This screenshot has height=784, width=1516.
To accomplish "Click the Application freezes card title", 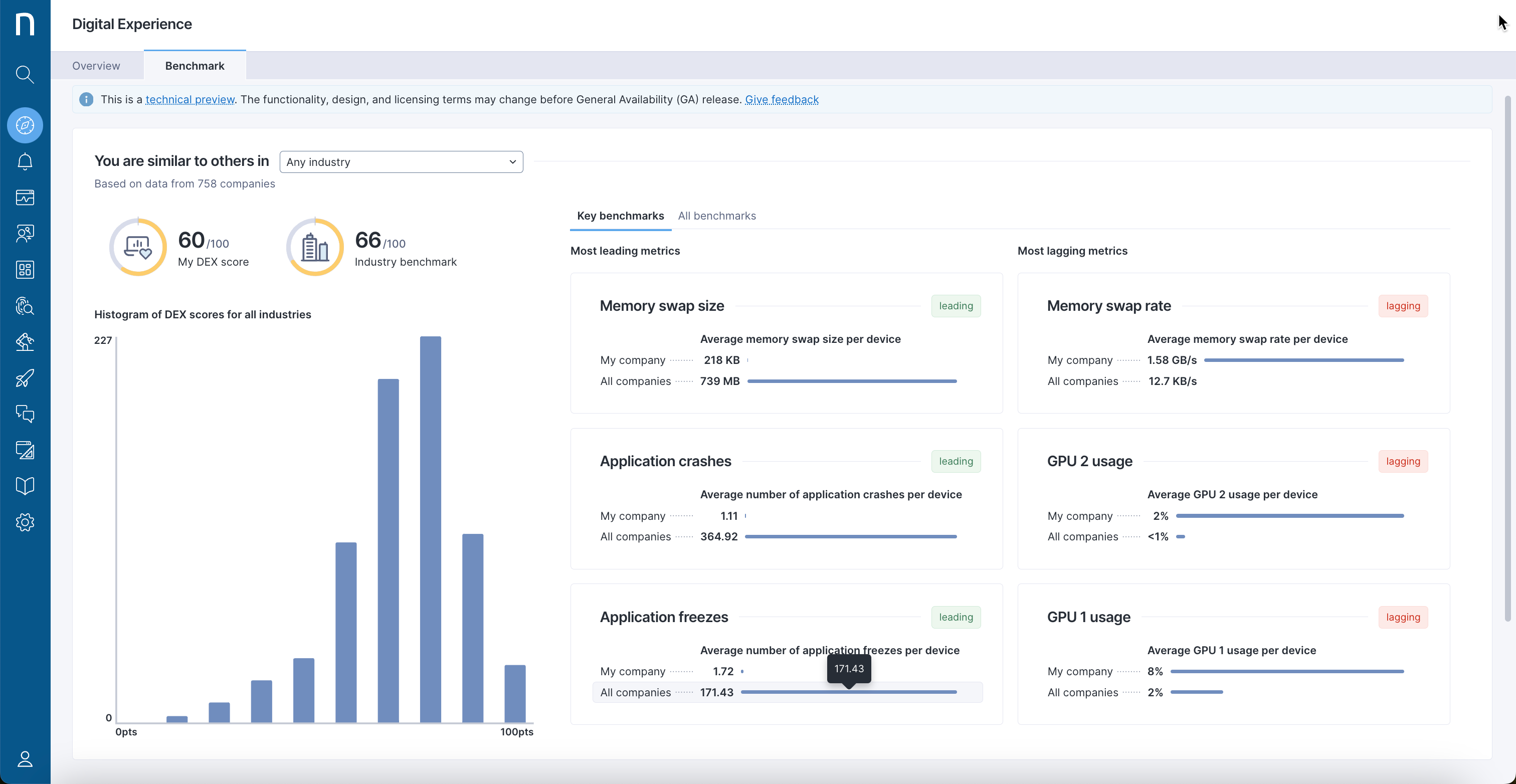I will pyautogui.click(x=664, y=617).
